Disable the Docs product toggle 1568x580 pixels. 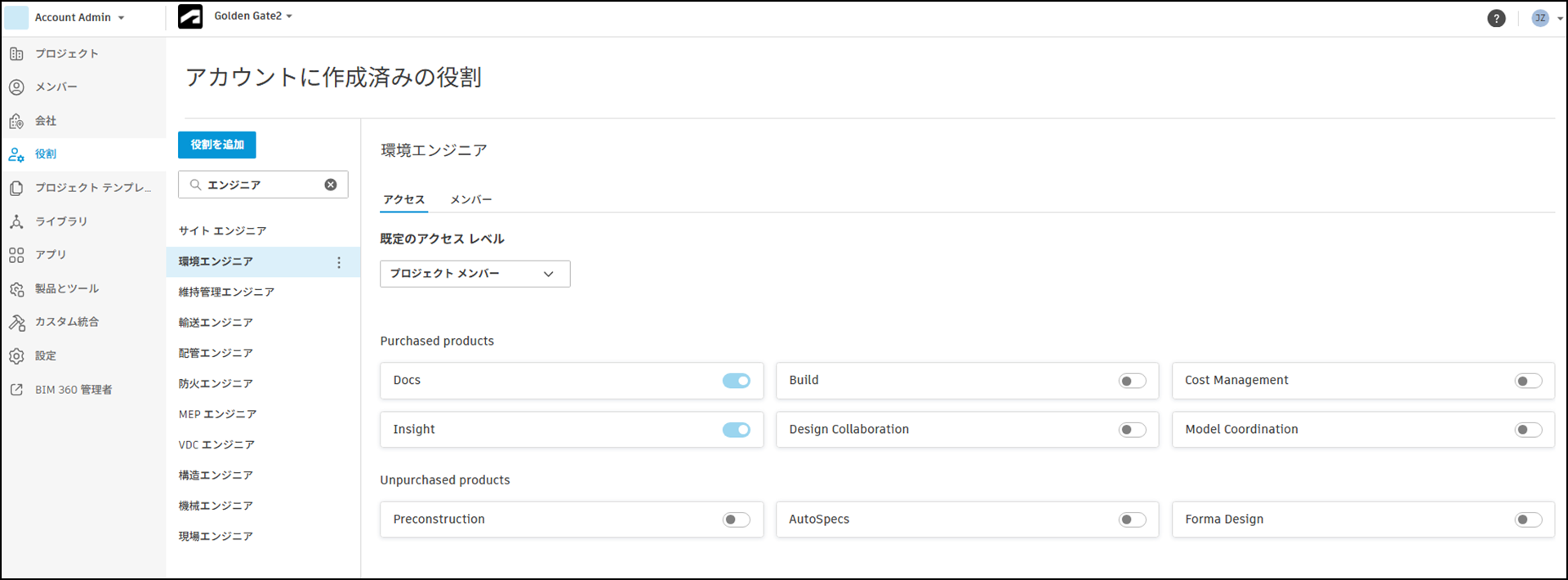pyautogui.click(x=736, y=381)
